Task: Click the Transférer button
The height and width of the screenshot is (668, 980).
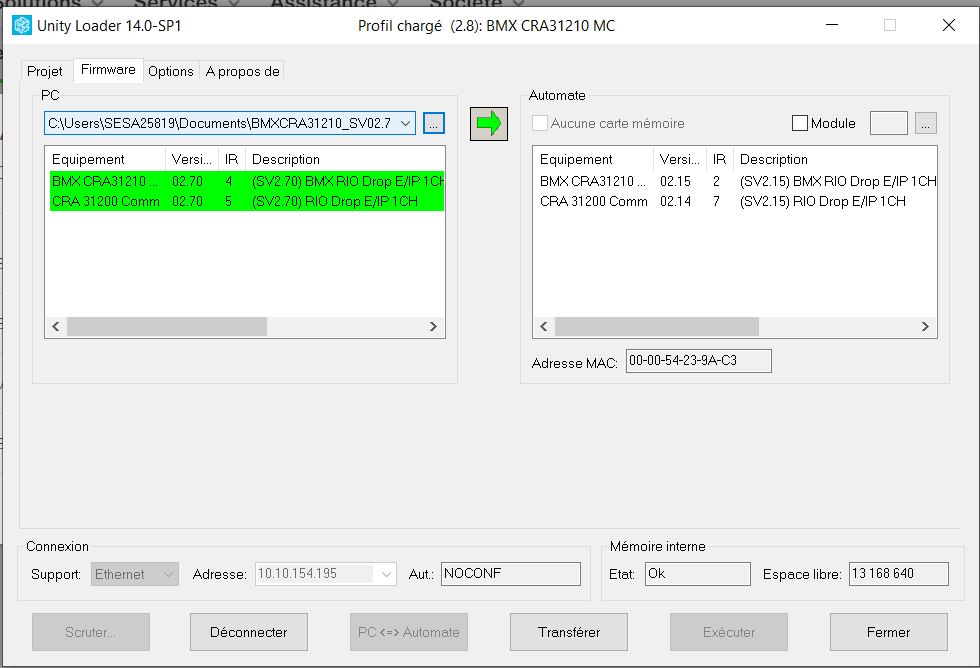Action: [569, 632]
